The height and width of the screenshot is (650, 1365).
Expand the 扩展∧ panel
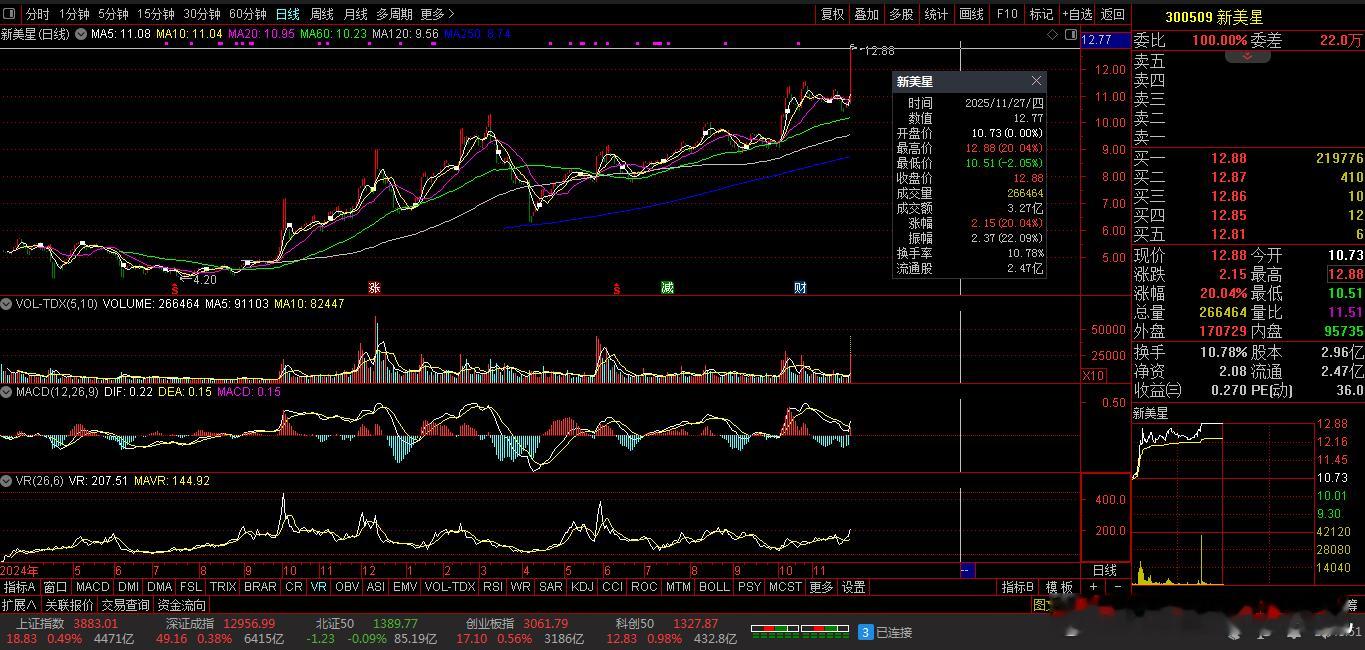coord(19,605)
